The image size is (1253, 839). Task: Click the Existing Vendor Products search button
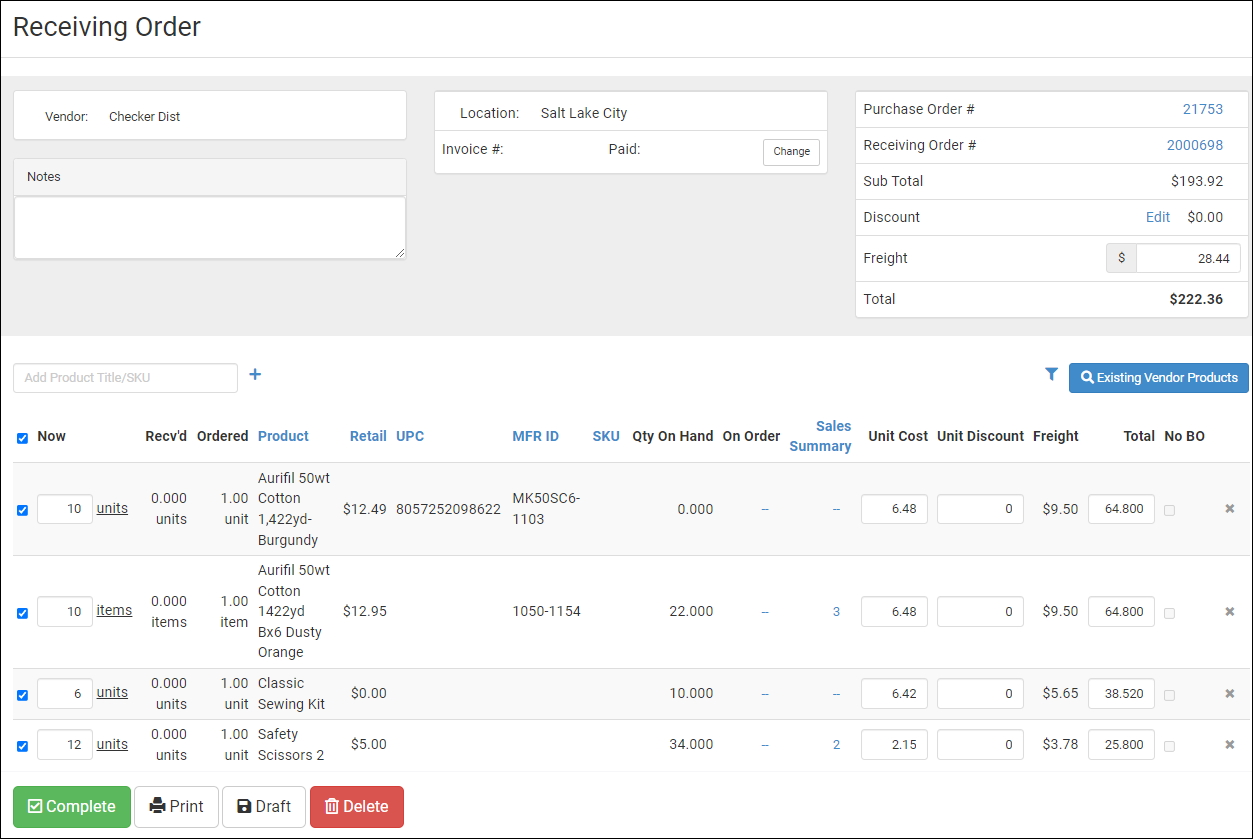[1158, 378]
